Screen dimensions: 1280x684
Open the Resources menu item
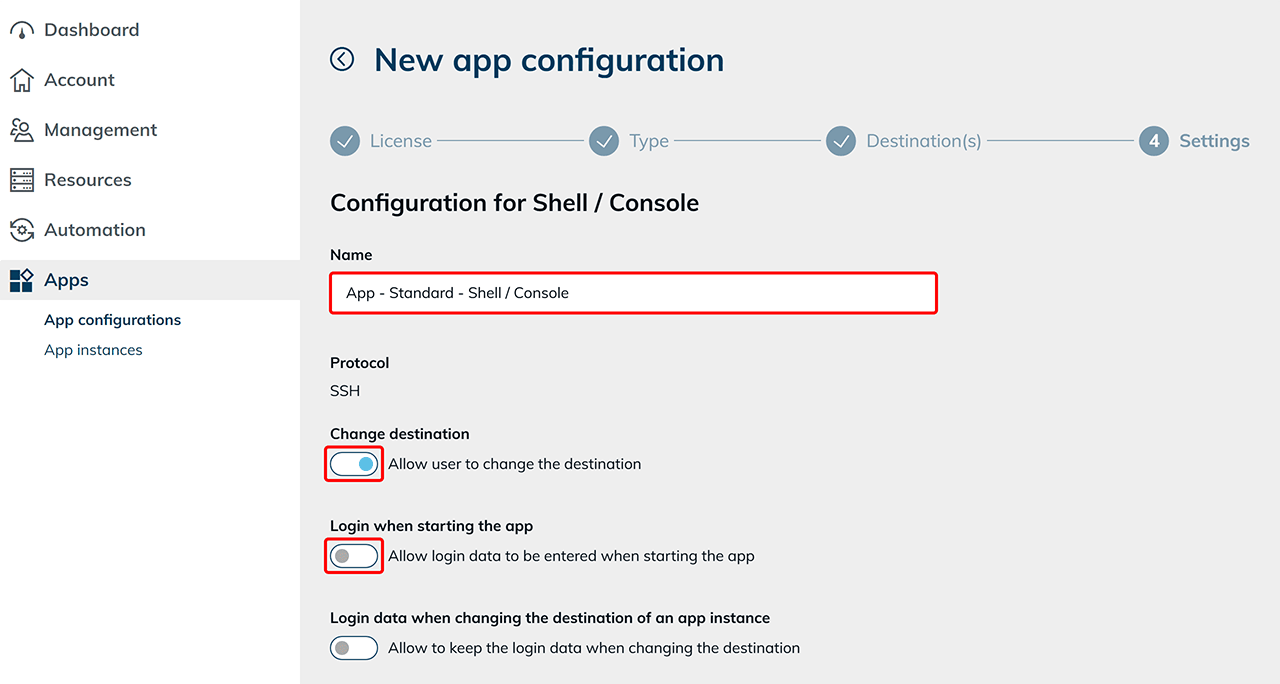pos(88,180)
